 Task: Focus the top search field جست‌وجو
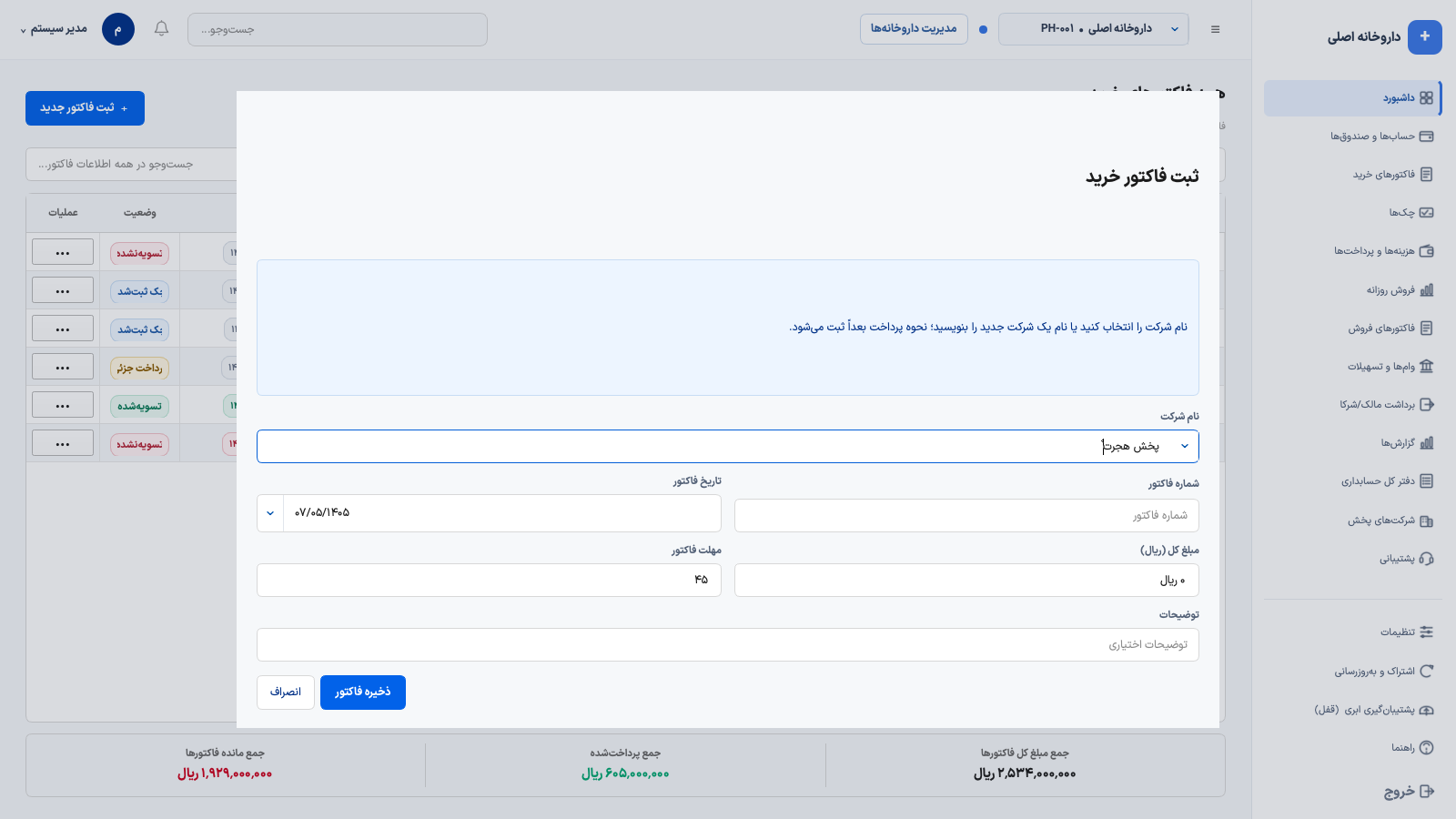(338, 29)
